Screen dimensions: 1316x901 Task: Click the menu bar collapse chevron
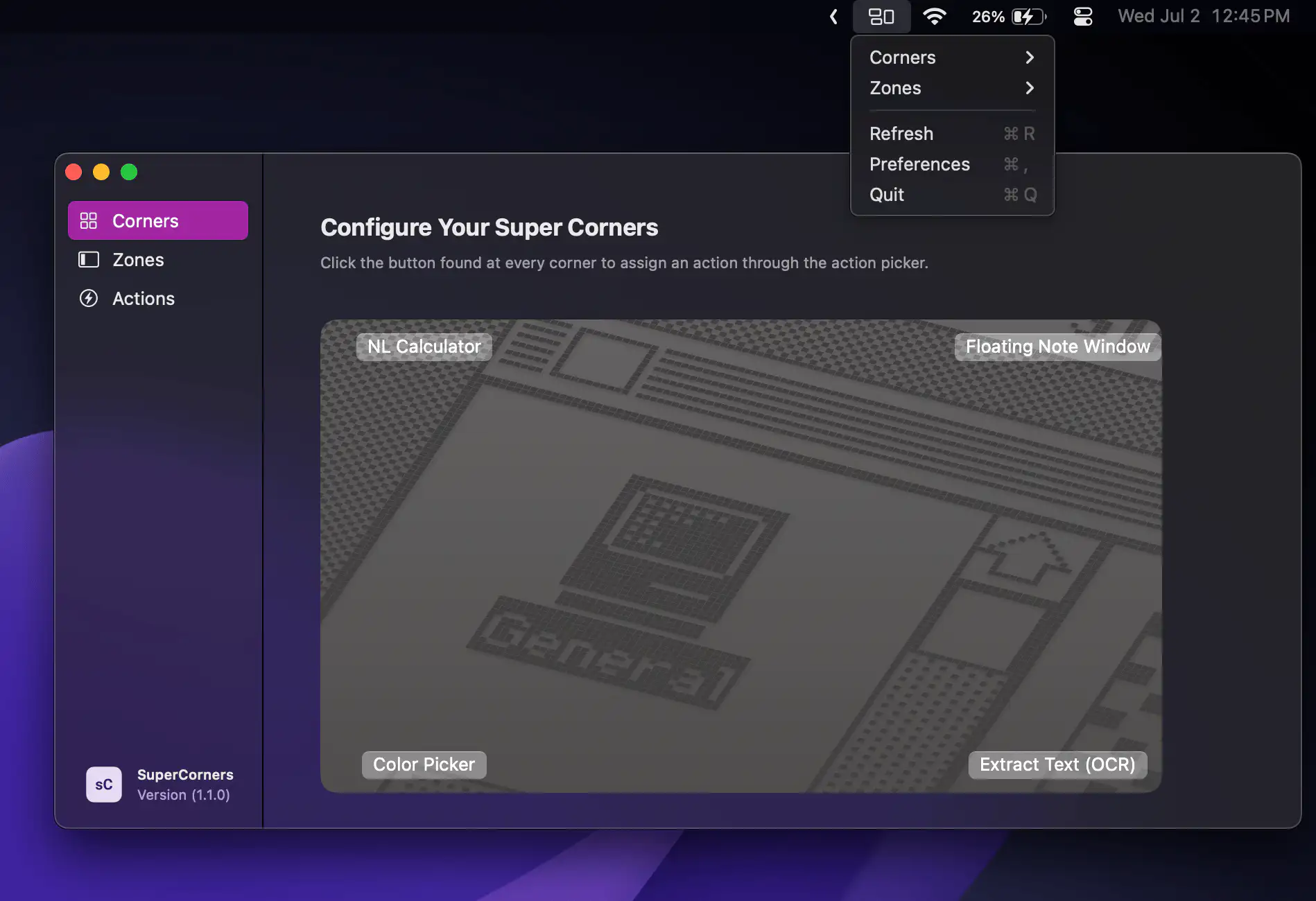point(833,16)
